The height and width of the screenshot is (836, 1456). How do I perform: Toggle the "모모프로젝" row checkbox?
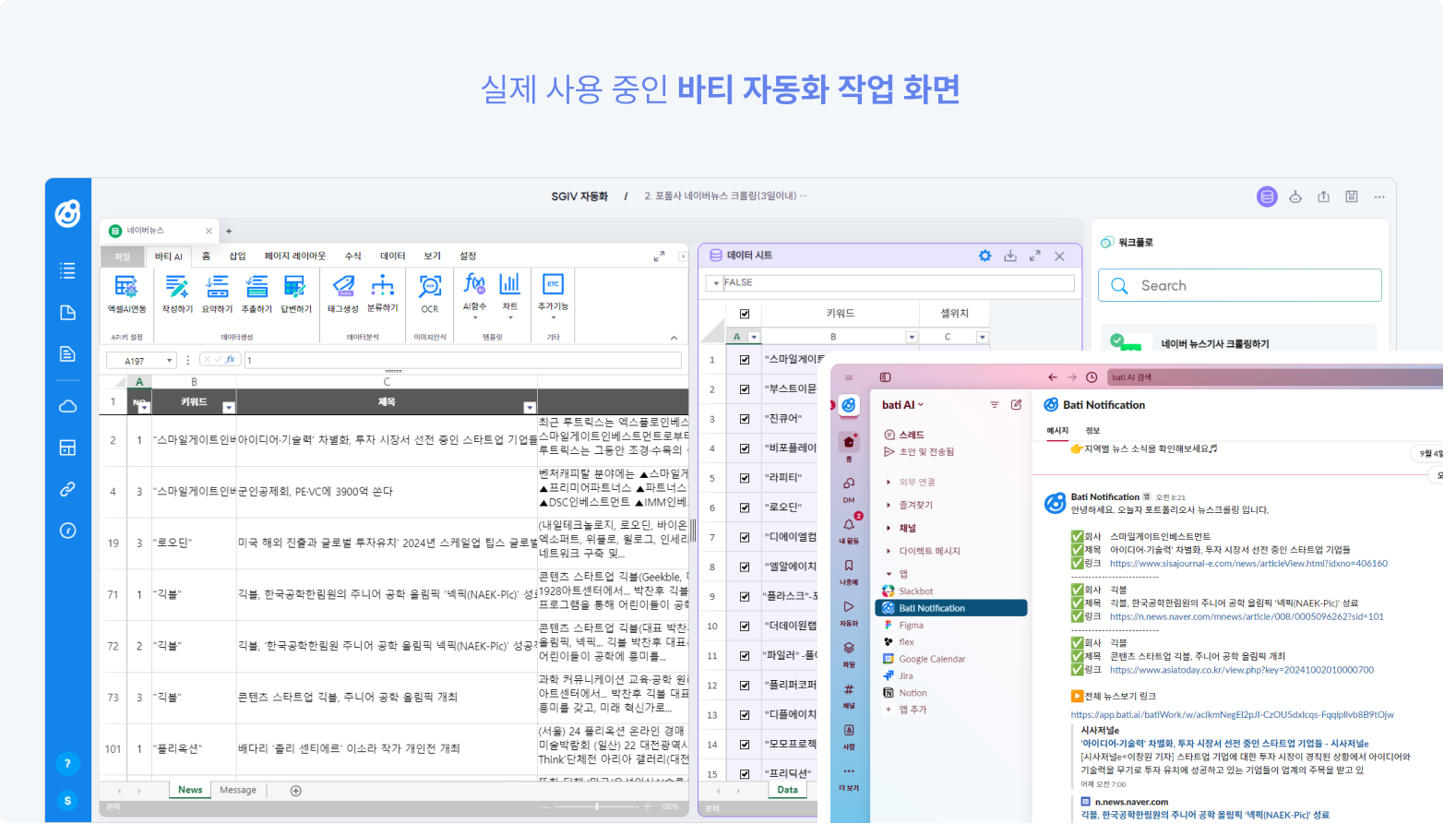tap(745, 744)
